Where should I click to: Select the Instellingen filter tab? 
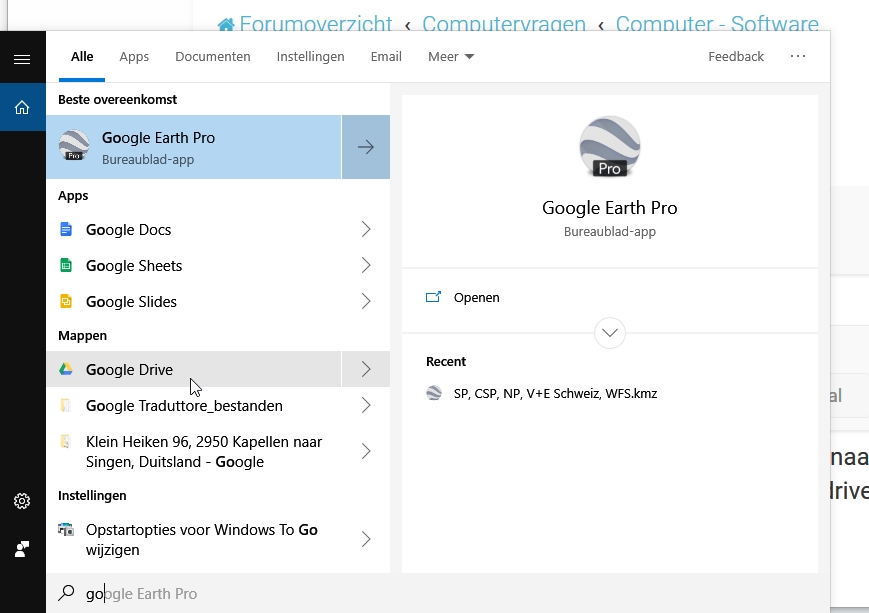click(310, 57)
